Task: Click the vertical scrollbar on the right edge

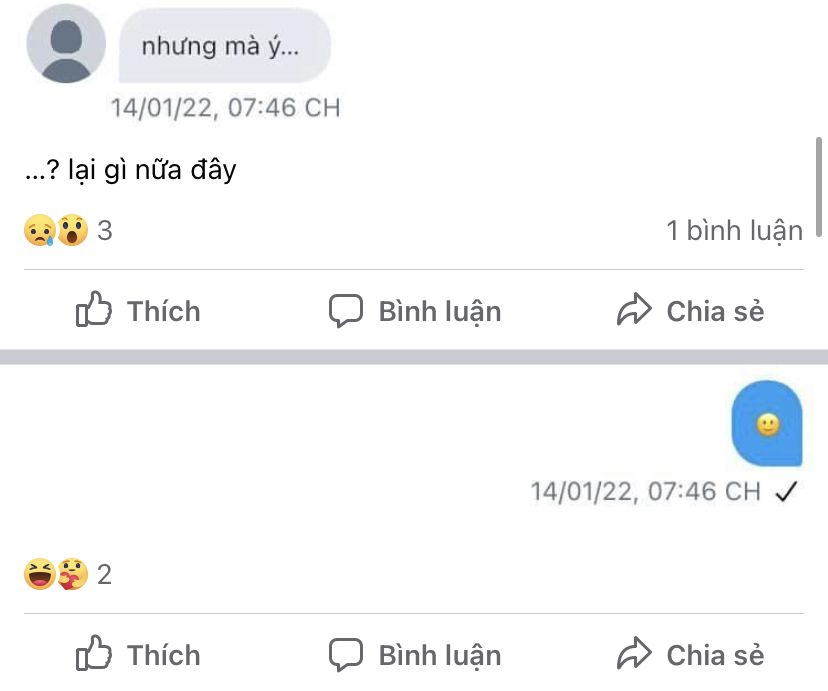Action: tap(820, 187)
